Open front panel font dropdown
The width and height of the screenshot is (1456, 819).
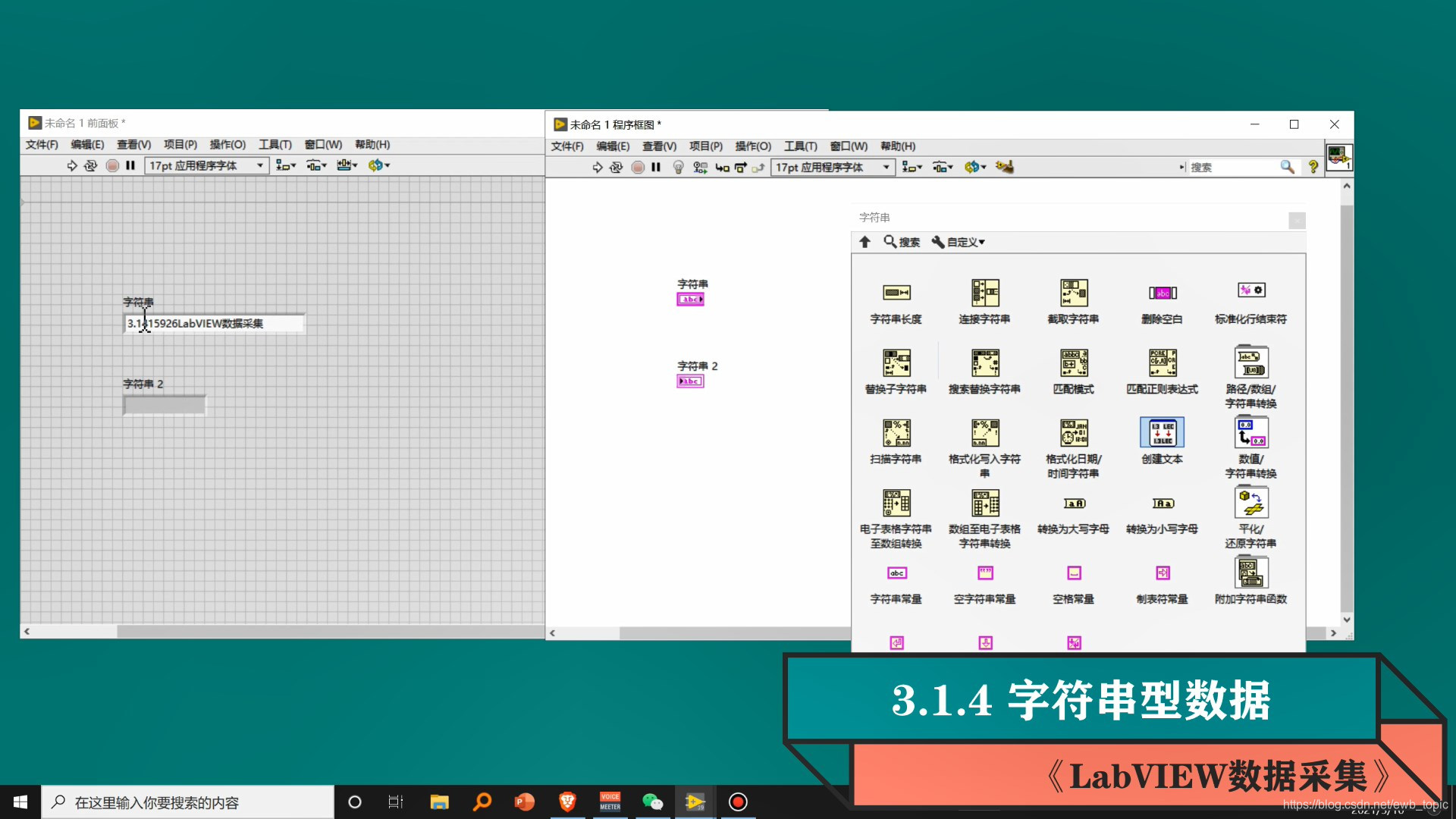coord(207,165)
